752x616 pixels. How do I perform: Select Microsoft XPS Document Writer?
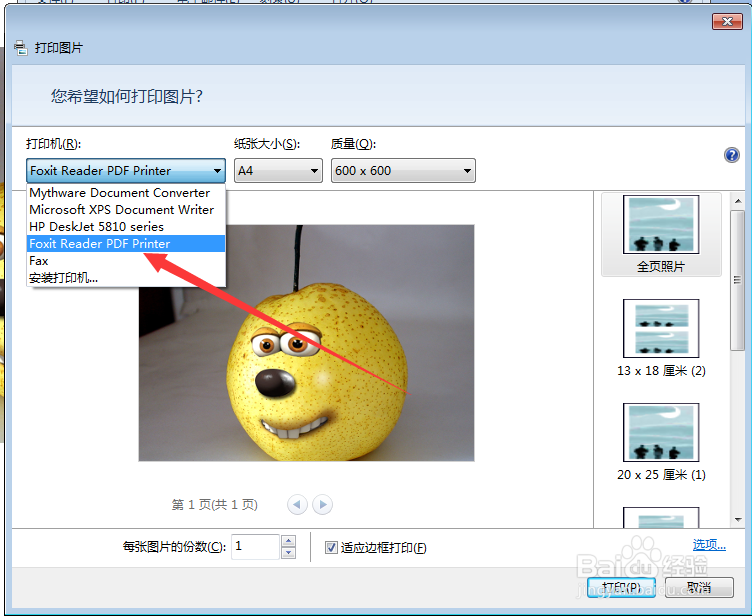click(x=126, y=210)
